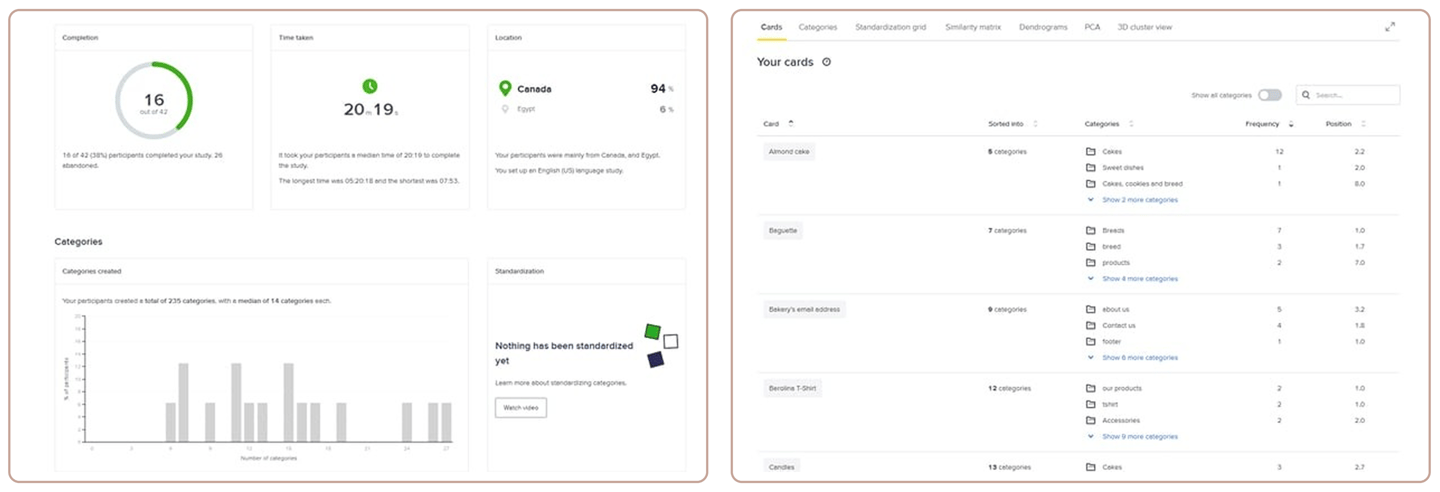Click '12 categories' for Berolina T-Shirt
This screenshot has height=492, width=1440.
(1009, 389)
